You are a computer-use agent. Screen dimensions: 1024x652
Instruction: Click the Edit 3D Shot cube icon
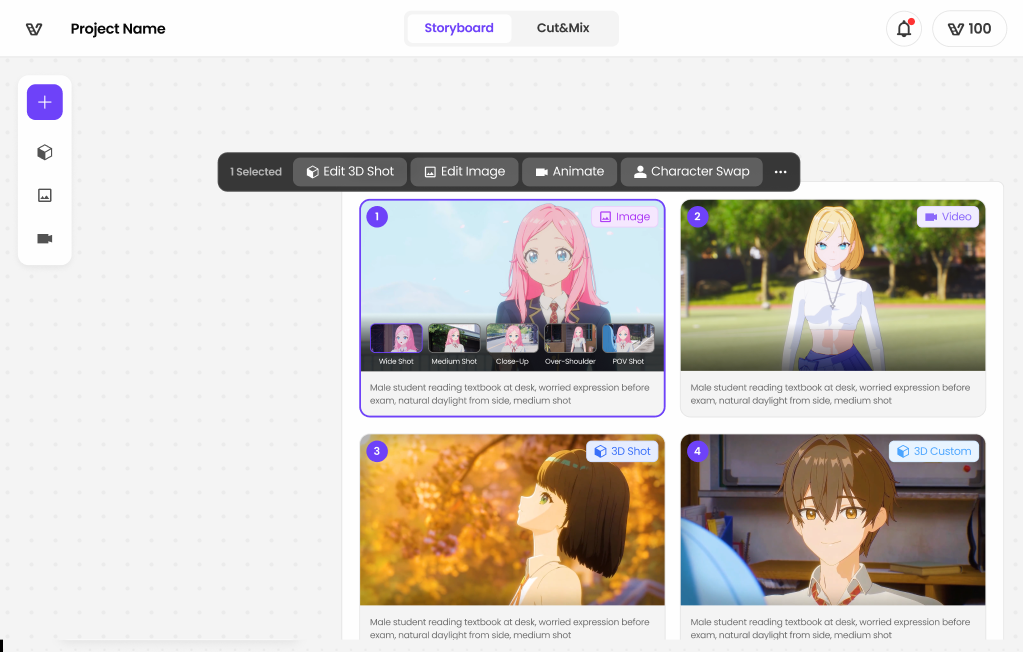[311, 171]
